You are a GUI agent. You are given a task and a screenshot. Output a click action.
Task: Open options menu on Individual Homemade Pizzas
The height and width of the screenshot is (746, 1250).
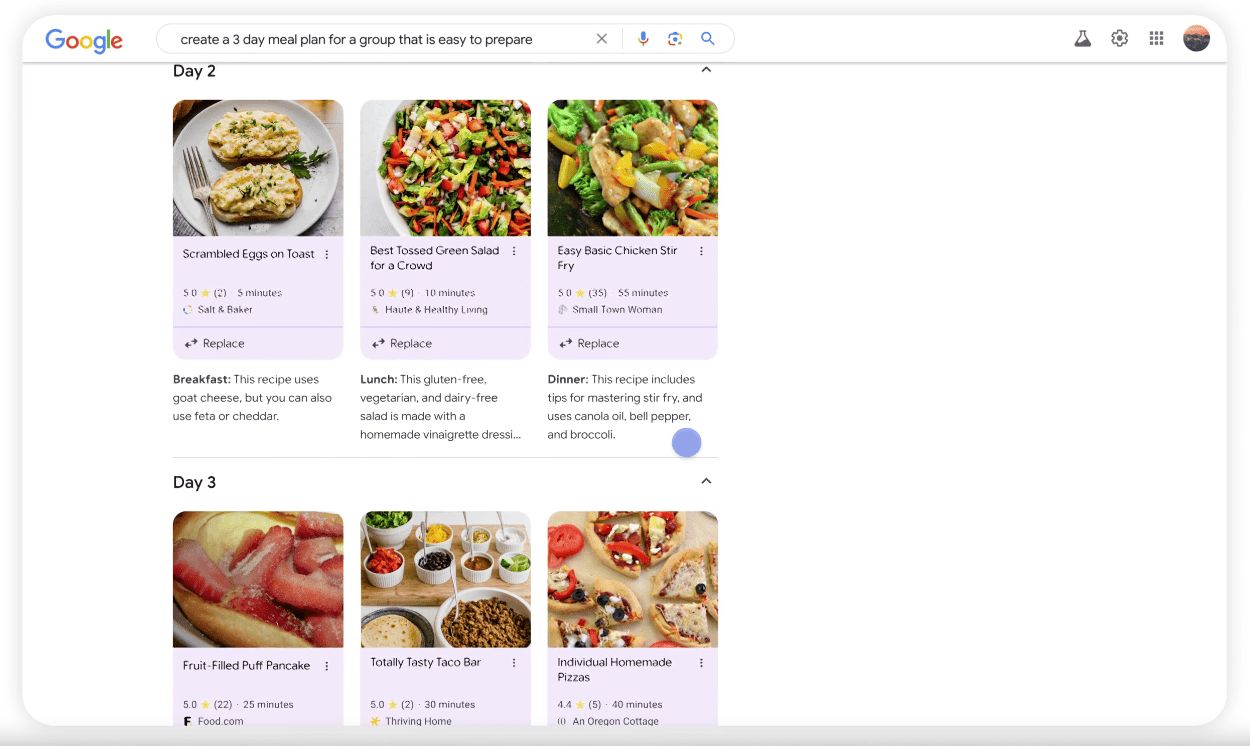(x=701, y=662)
